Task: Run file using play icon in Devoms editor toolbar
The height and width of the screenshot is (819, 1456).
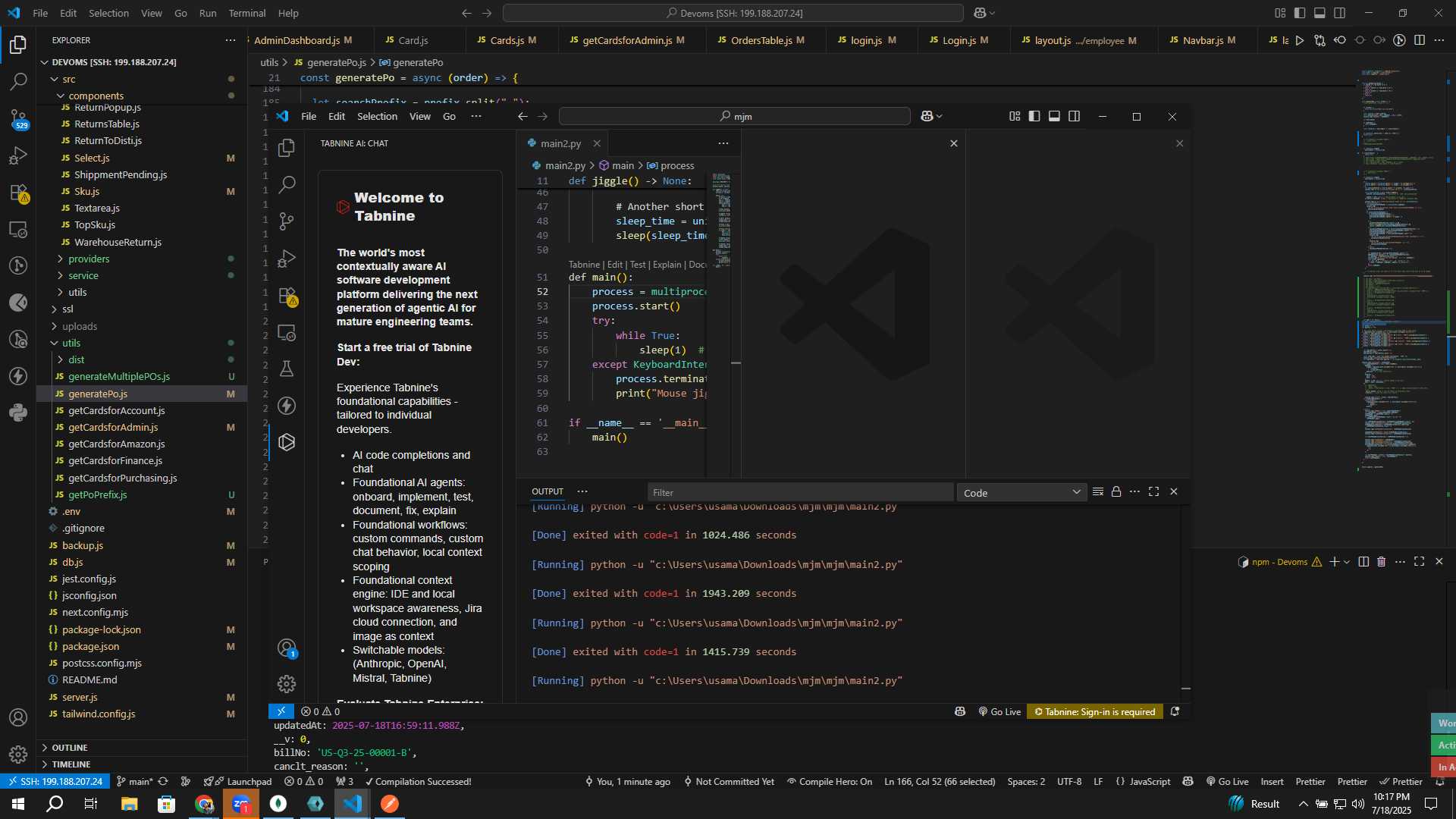Action: (1300, 40)
